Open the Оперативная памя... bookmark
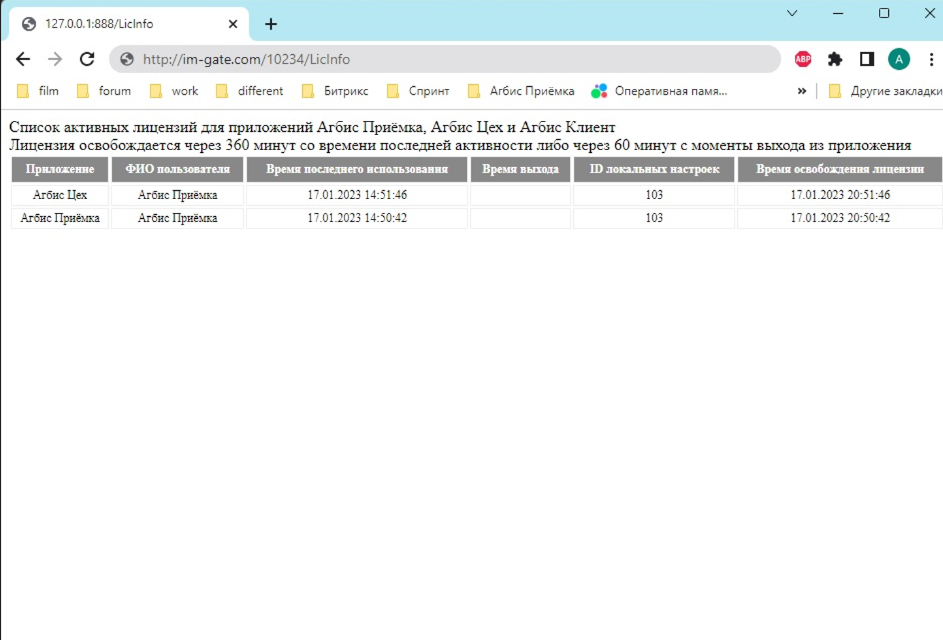 tap(659, 91)
